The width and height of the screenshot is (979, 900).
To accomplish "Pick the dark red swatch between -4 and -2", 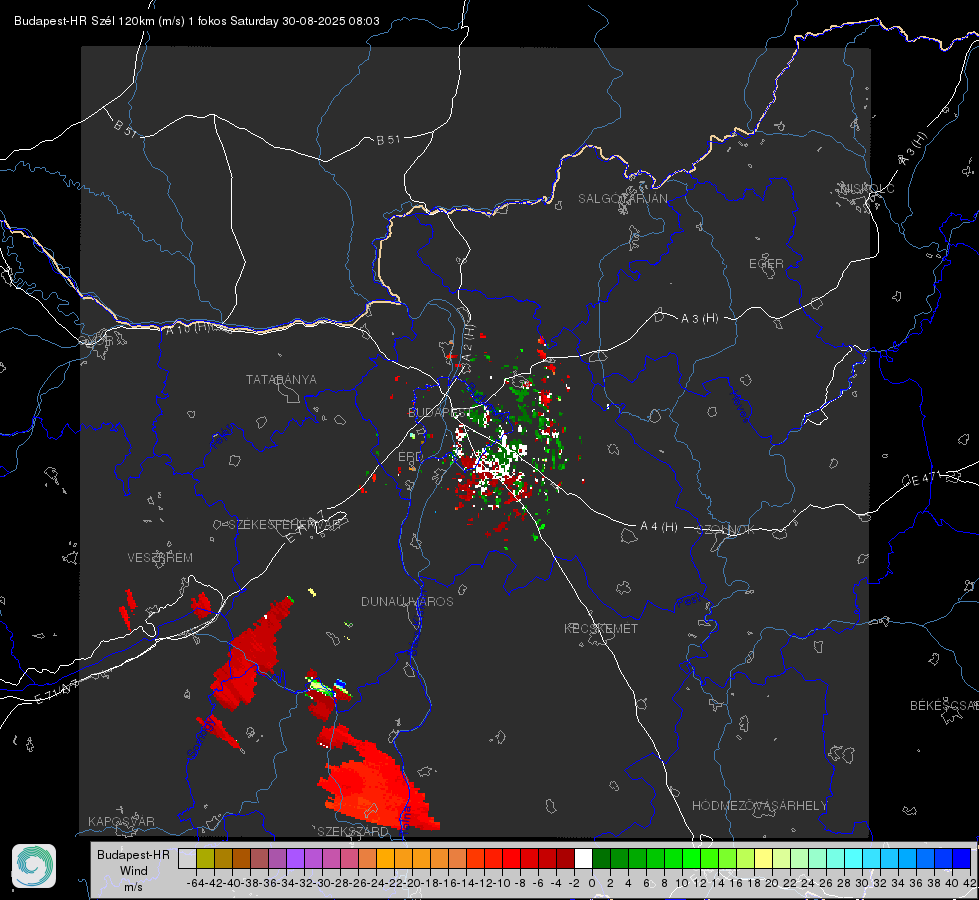I will click(565, 858).
